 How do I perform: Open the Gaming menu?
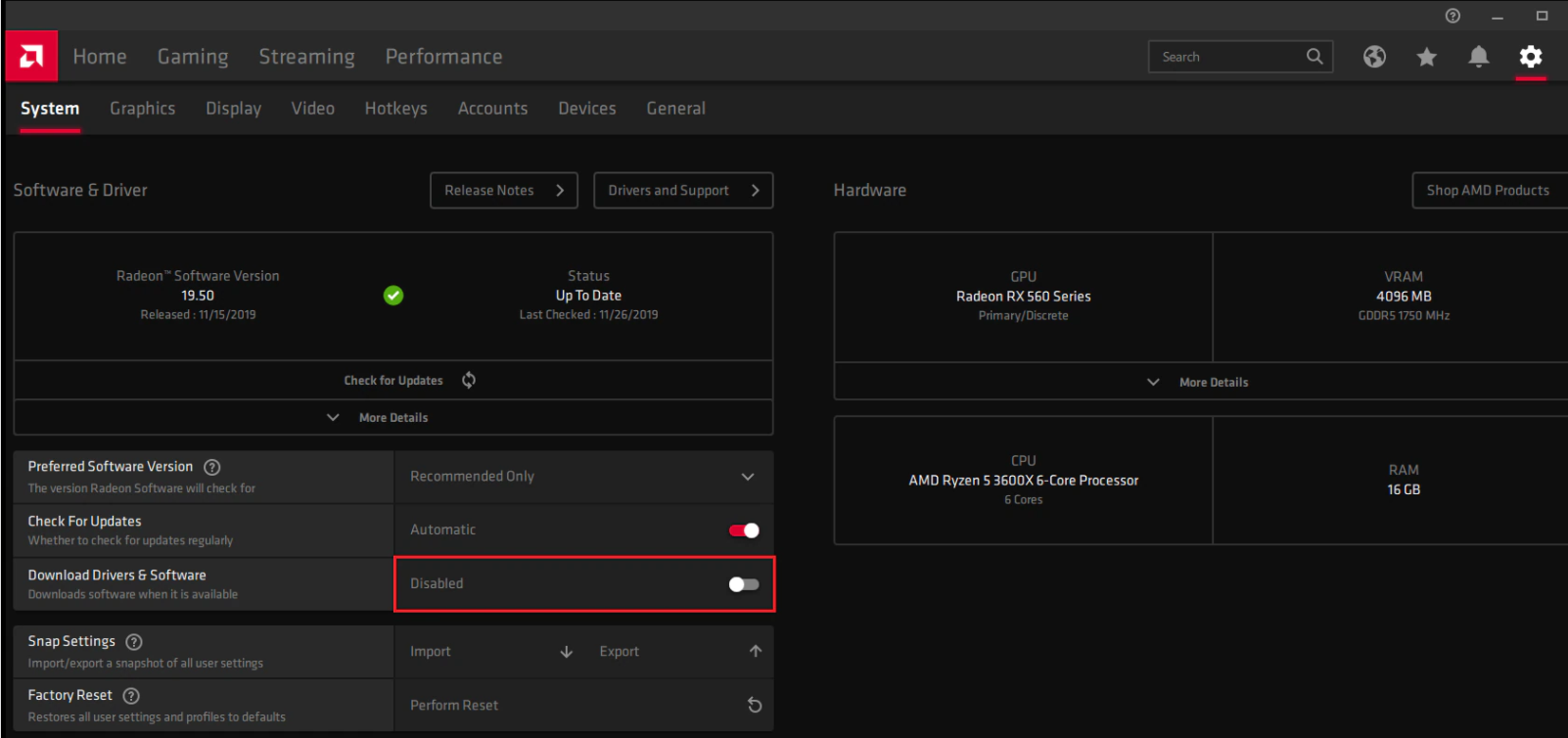click(x=193, y=57)
